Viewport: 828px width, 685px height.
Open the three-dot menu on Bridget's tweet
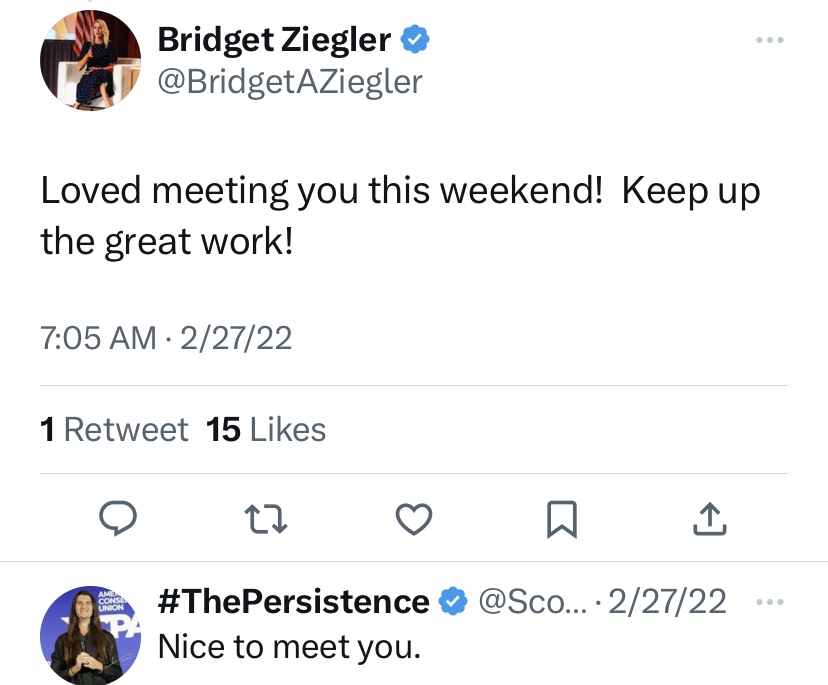pos(770,41)
